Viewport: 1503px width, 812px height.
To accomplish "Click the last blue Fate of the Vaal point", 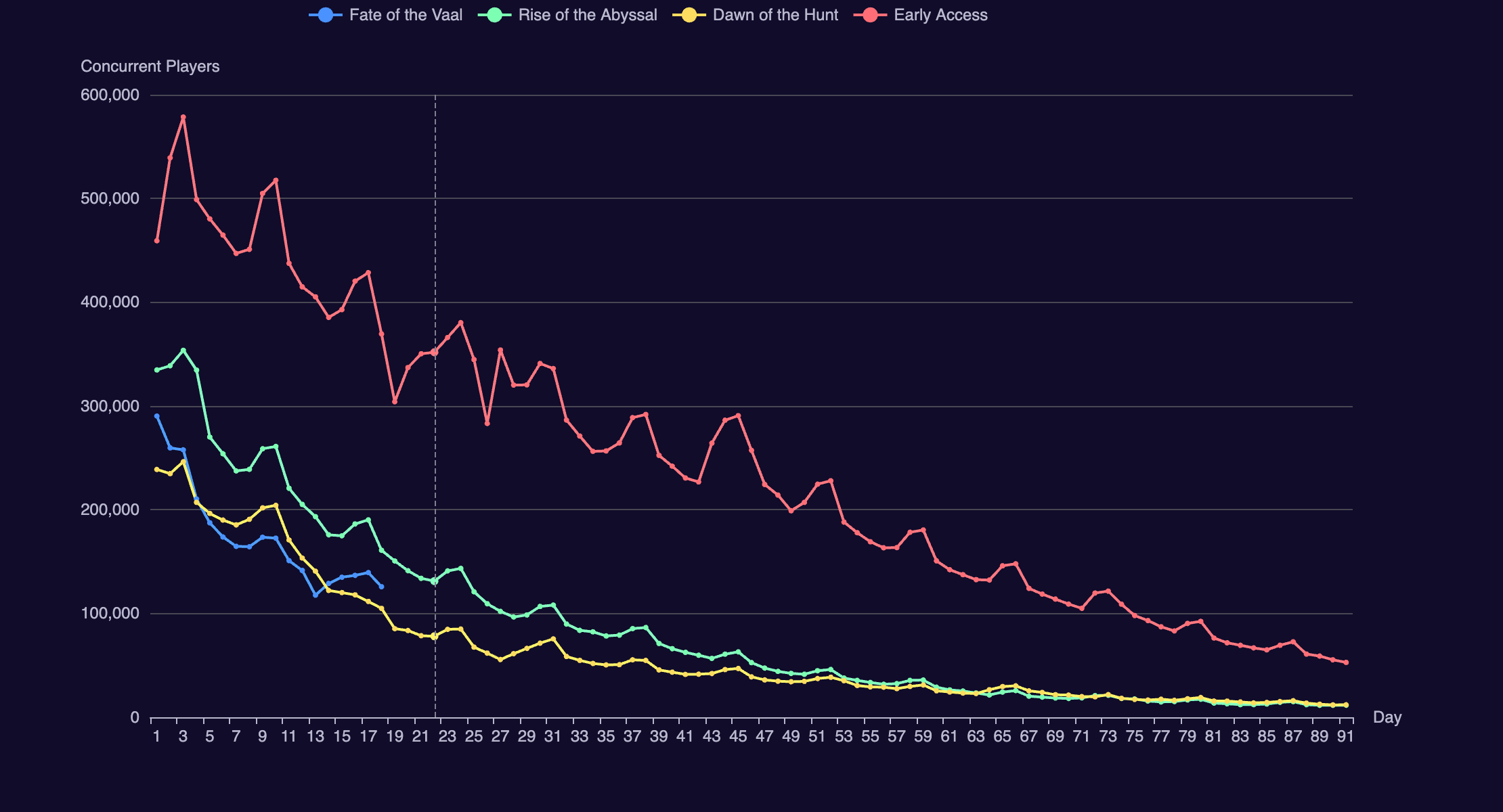I will click(381, 587).
